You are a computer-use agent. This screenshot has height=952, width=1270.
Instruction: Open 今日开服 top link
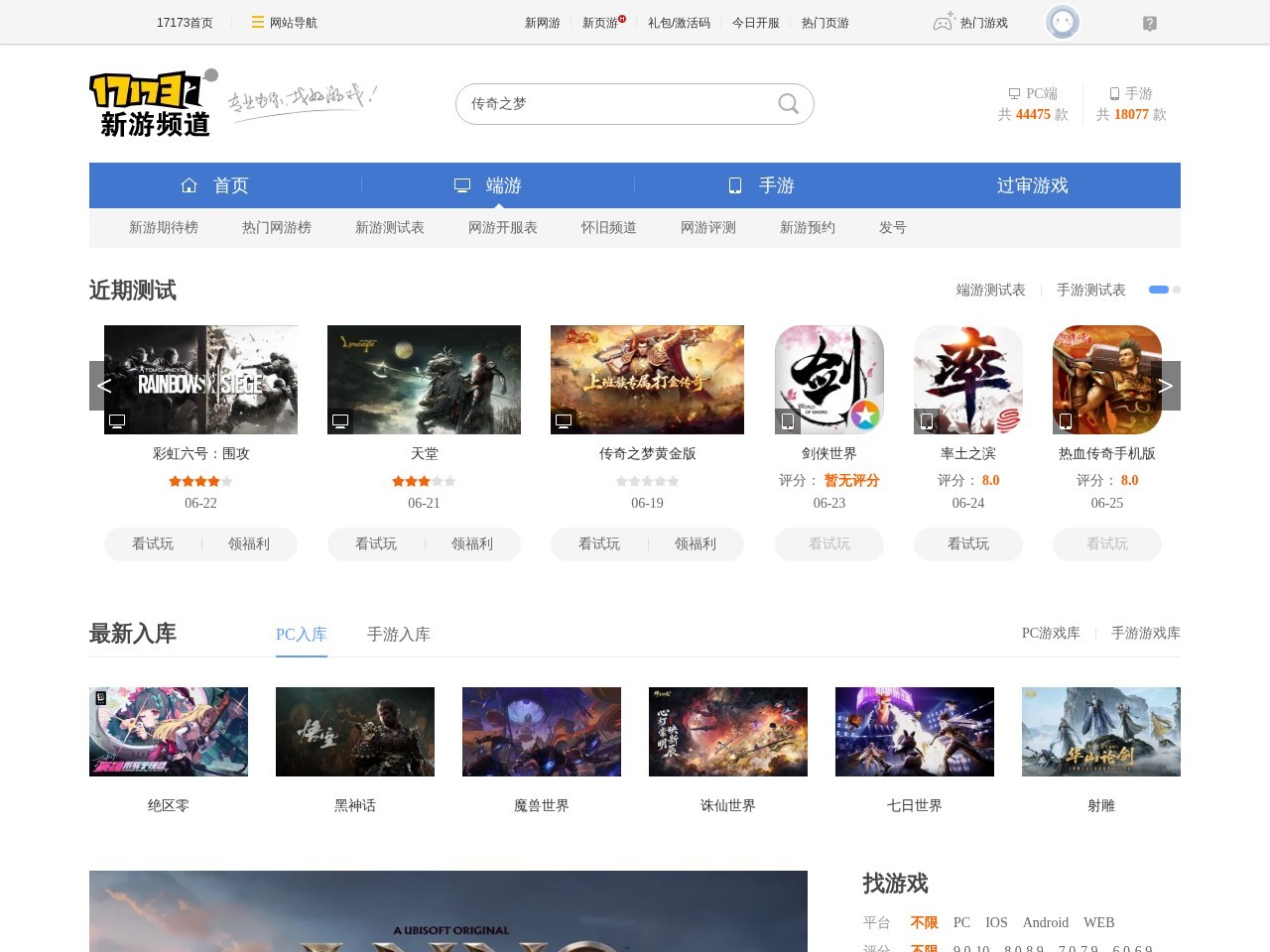pos(756,22)
